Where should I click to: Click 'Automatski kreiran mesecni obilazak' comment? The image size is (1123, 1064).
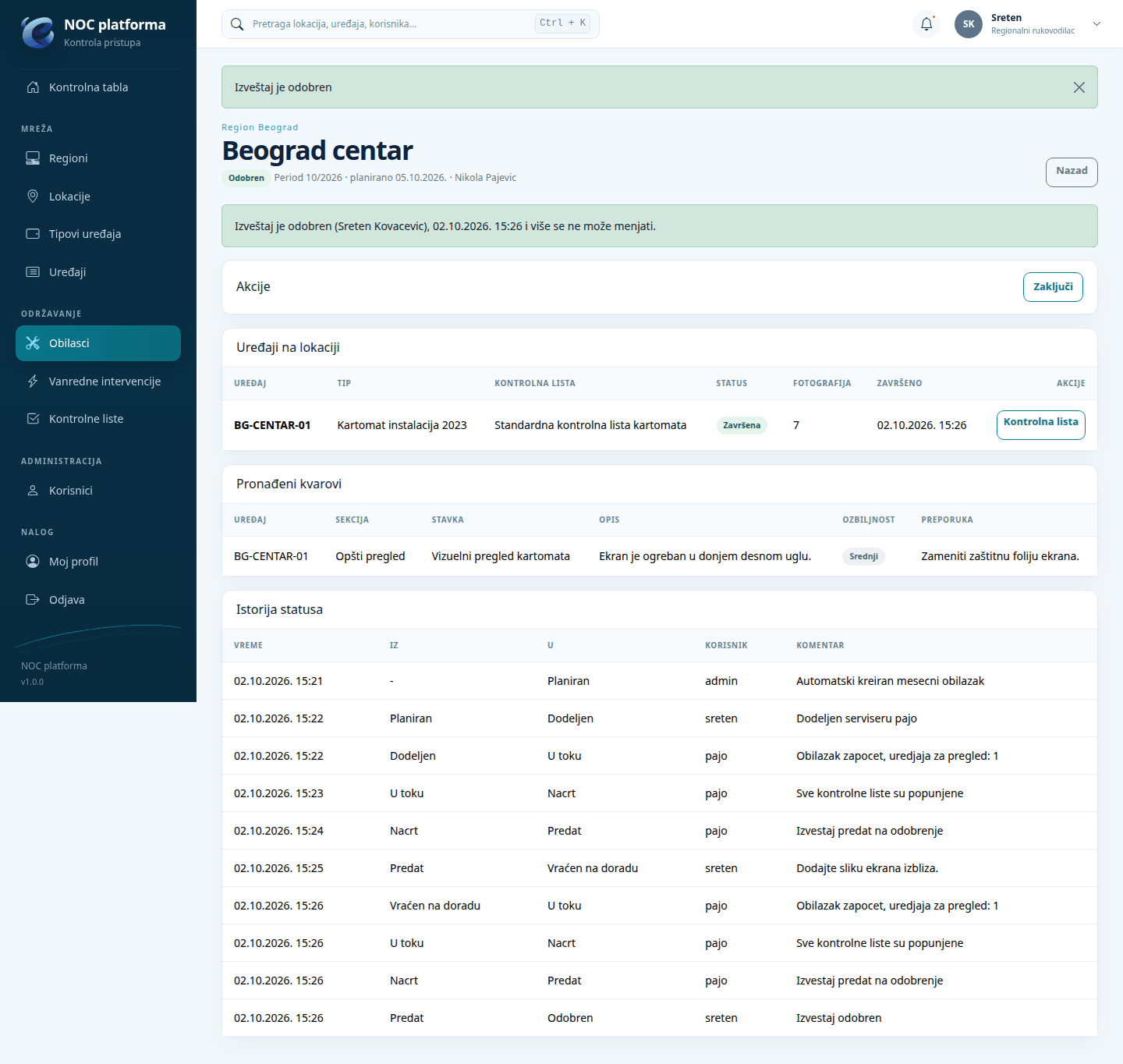(890, 681)
